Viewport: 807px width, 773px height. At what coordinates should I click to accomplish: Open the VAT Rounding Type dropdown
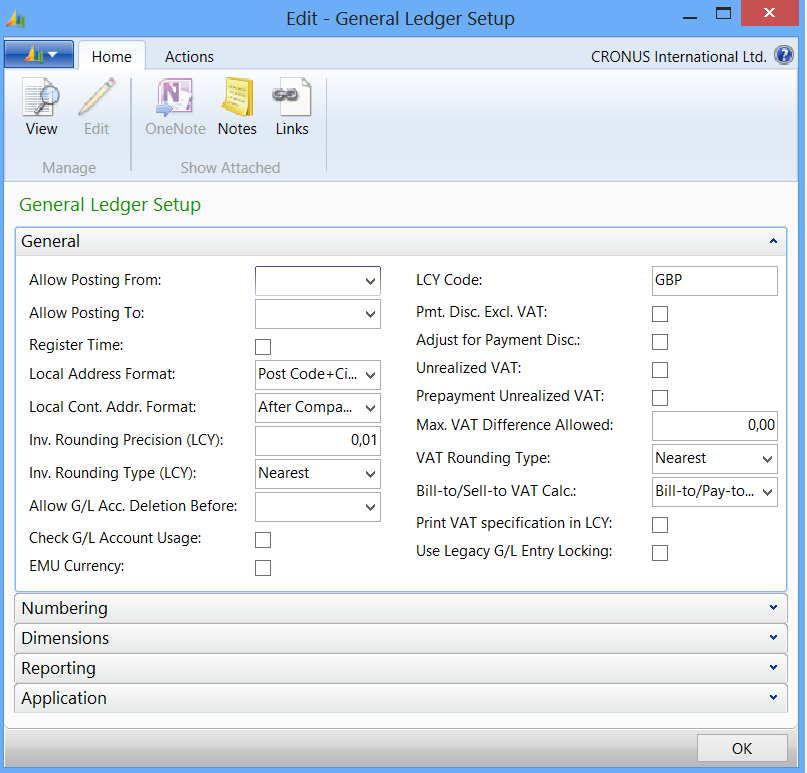click(x=714, y=459)
